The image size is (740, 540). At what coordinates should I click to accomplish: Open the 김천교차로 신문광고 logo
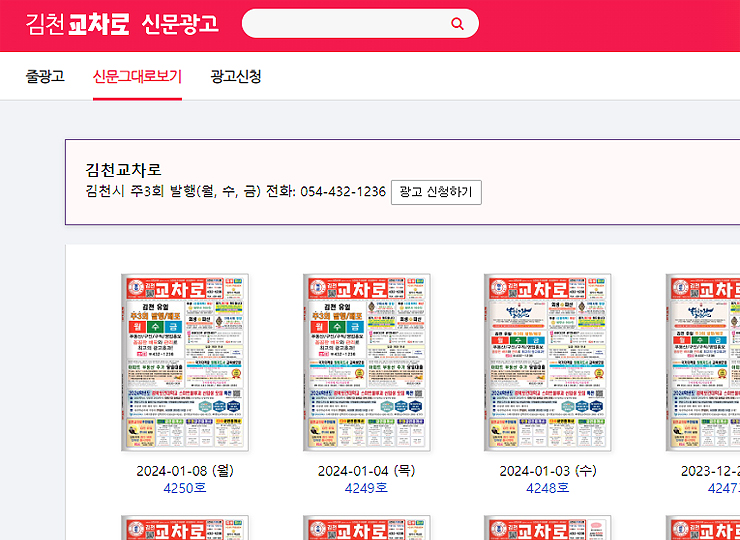(x=122, y=24)
